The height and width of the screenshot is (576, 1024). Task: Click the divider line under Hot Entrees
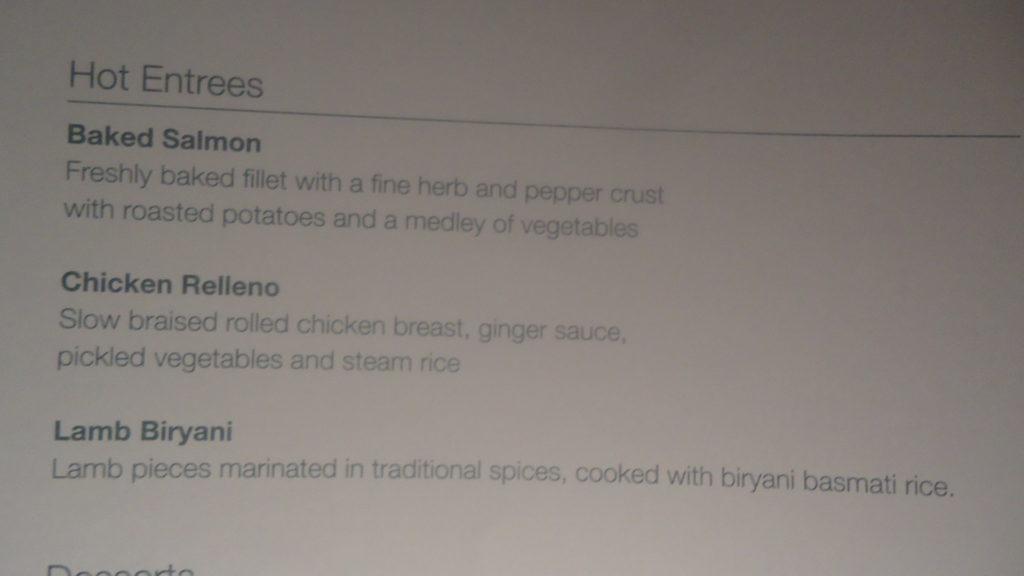(543, 119)
